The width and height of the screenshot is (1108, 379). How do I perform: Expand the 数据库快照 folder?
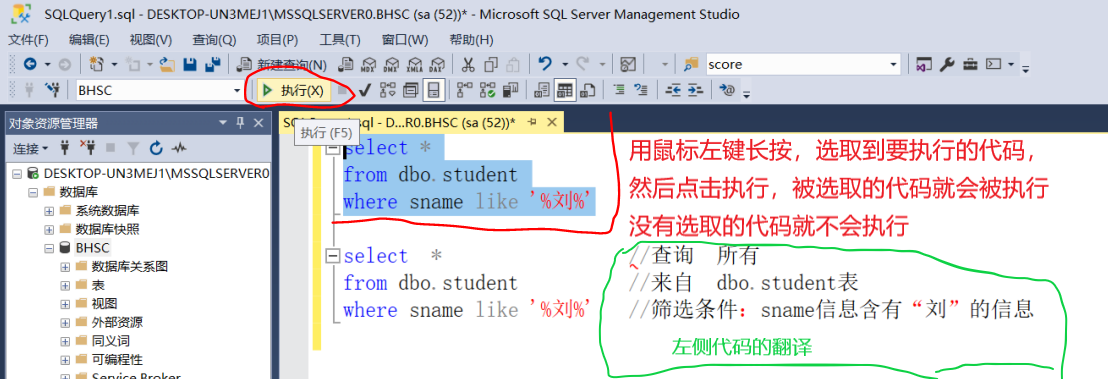49,229
